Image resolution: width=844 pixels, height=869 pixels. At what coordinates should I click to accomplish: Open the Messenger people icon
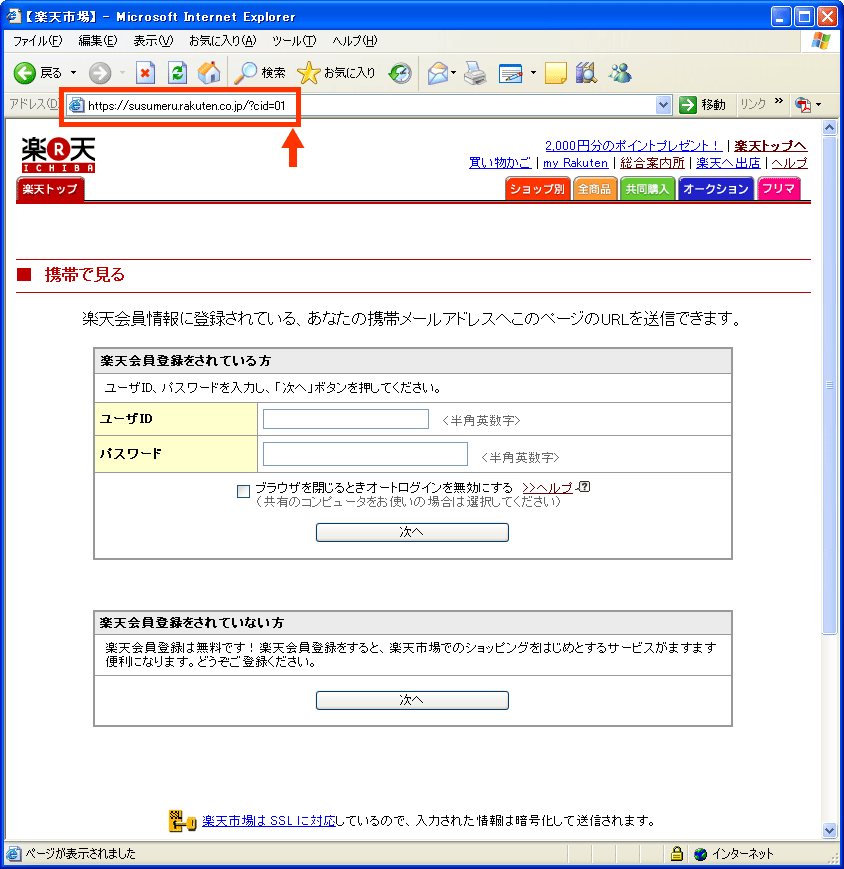click(x=620, y=73)
